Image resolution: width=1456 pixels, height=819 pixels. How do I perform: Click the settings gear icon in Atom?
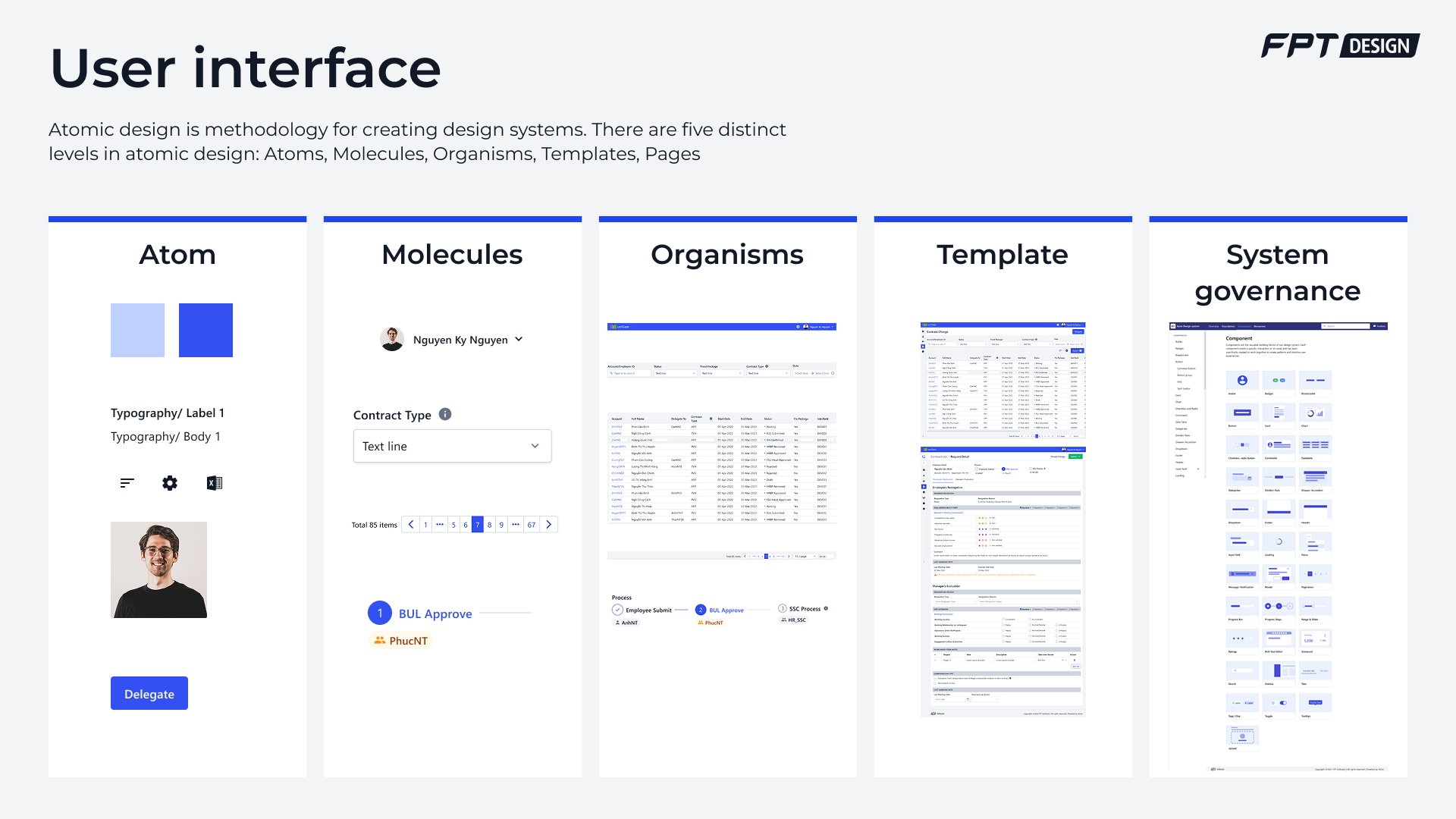click(x=170, y=483)
